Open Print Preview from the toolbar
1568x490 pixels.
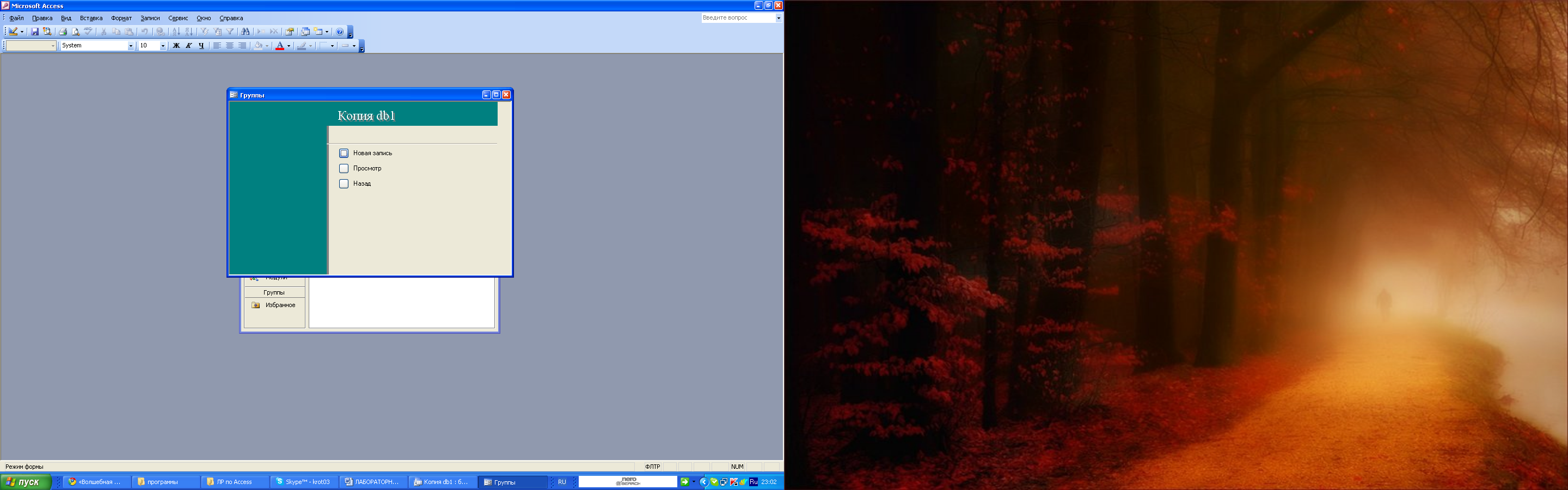coord(76,32)
